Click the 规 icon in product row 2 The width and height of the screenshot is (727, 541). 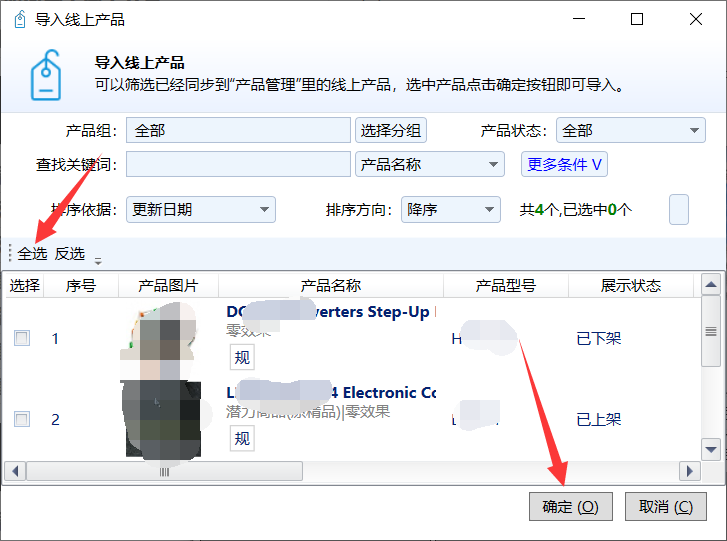pyautogui.click(x=242, y=438)
